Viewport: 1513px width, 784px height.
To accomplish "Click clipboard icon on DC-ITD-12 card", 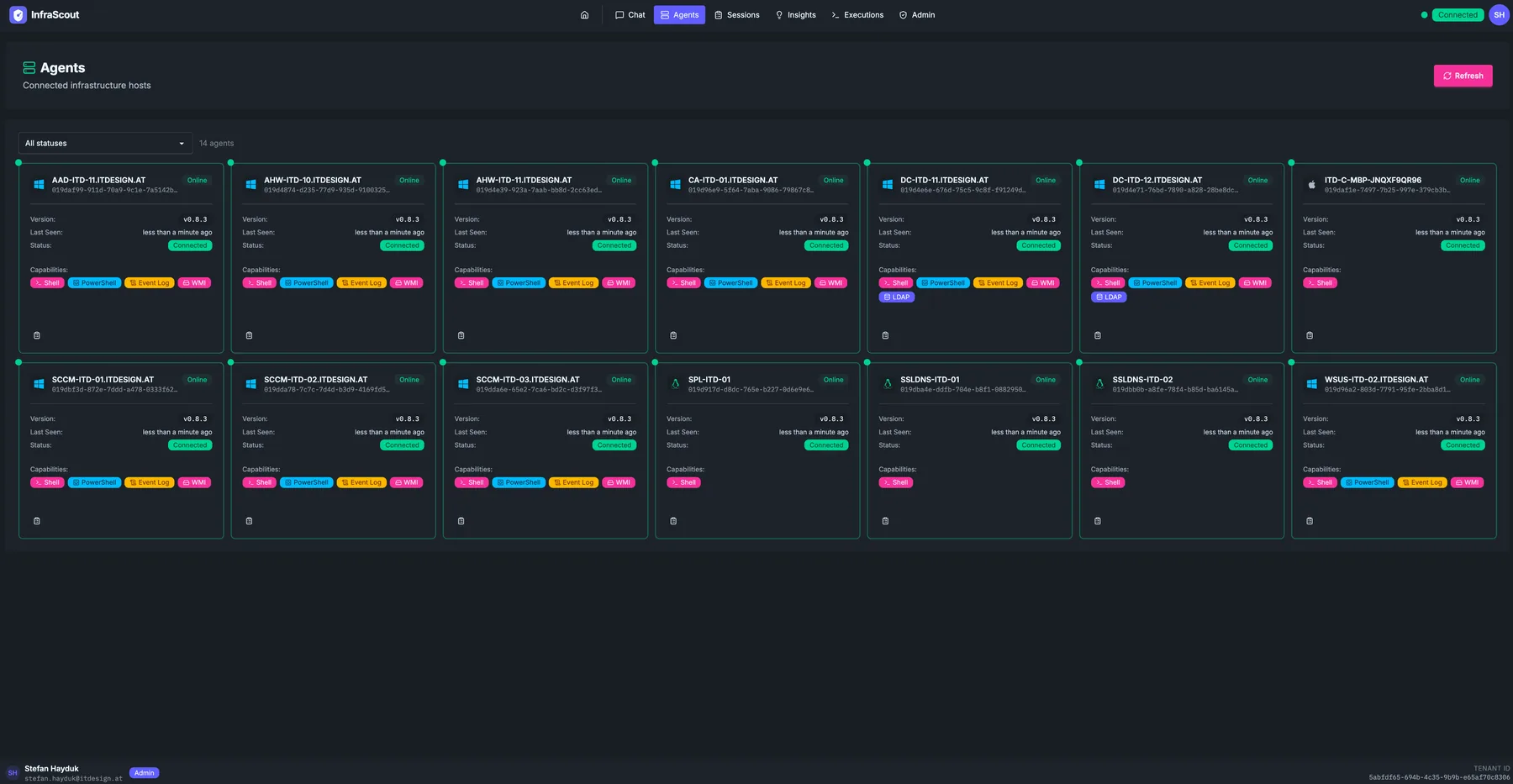I will [x=1098, y=335].
